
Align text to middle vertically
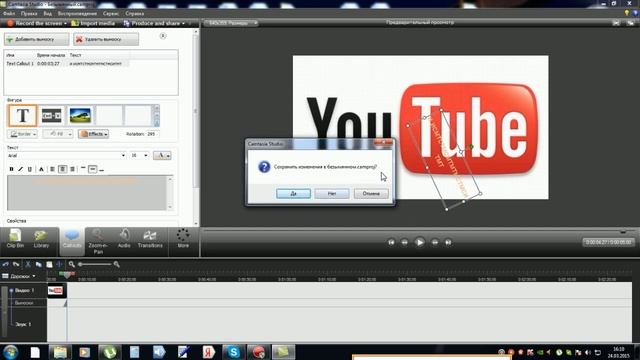point(93,169)
